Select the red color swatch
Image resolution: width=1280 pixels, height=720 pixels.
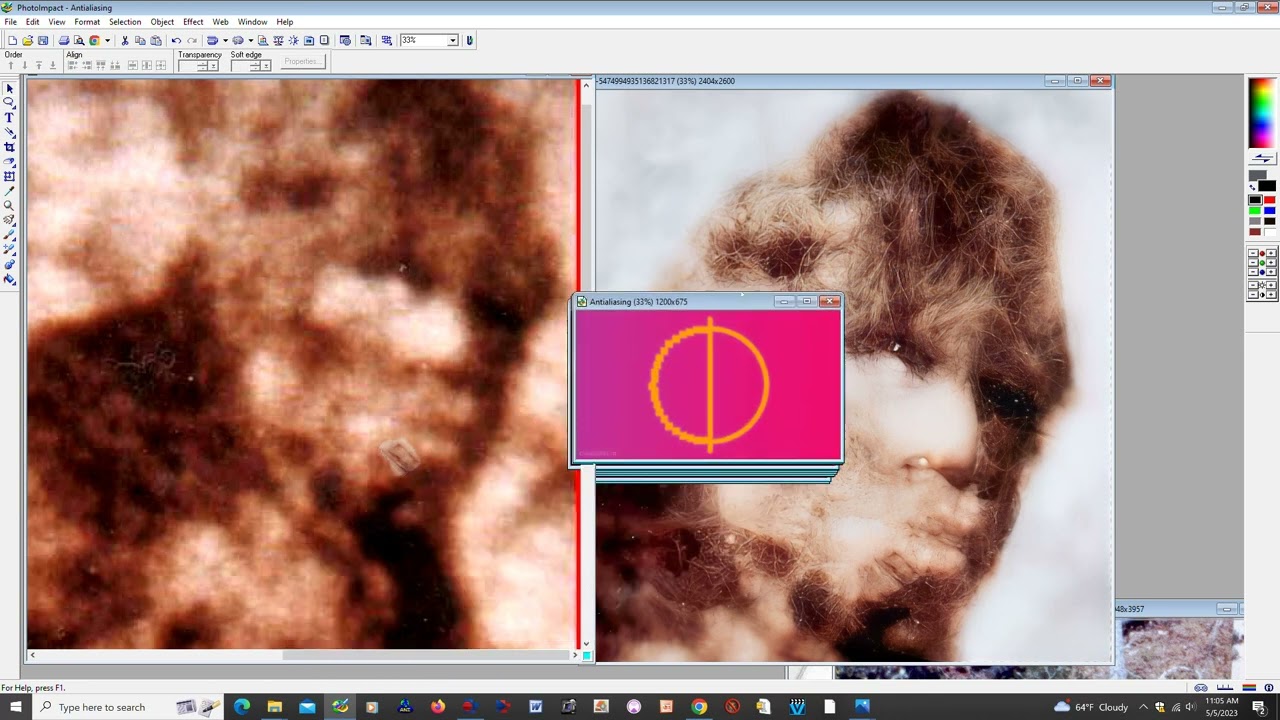[x=1270, y=200]
